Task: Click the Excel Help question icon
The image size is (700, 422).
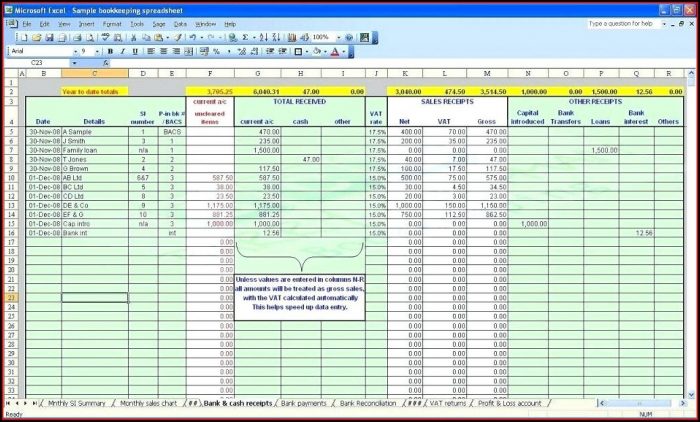Action: [349, 38]
